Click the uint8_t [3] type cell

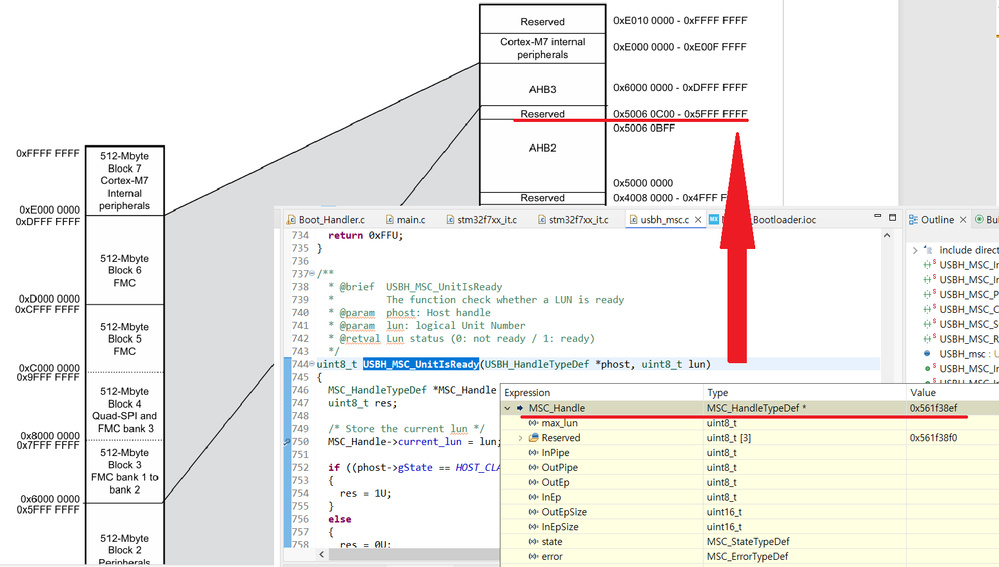tap(728, 438)
